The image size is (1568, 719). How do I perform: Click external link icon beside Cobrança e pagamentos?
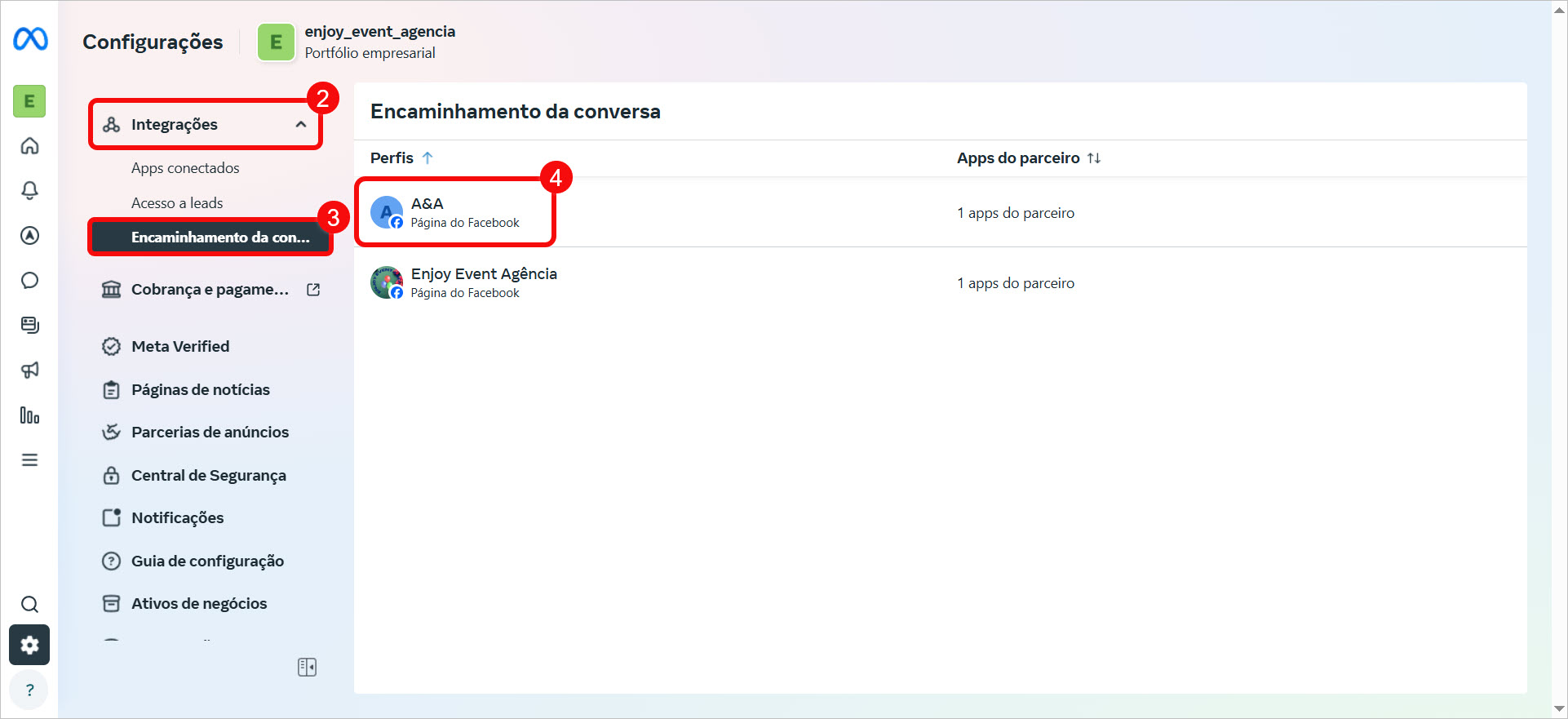[313, 290]
